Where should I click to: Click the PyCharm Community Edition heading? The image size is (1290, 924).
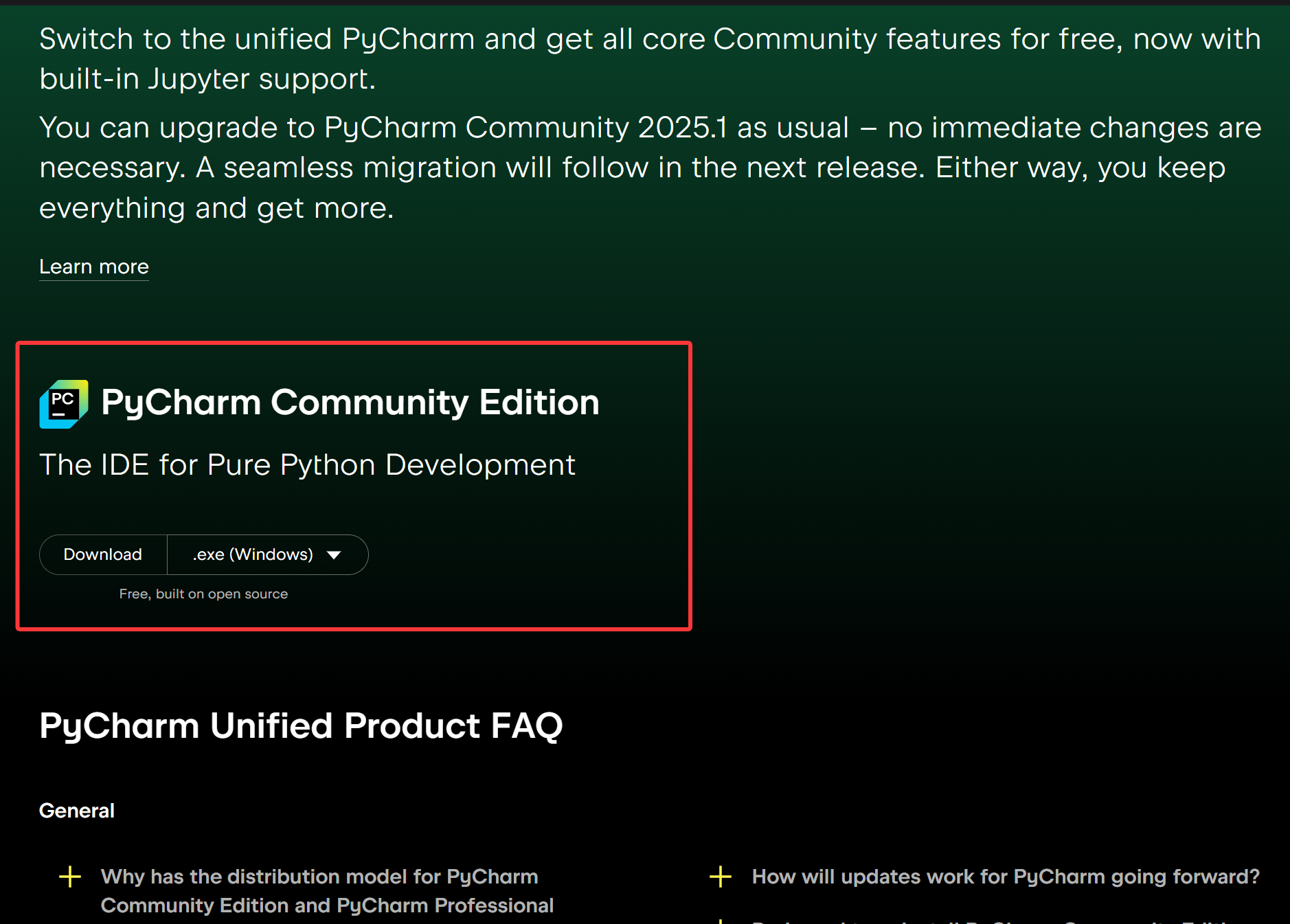pyautogui.click(x=350, y=403)
